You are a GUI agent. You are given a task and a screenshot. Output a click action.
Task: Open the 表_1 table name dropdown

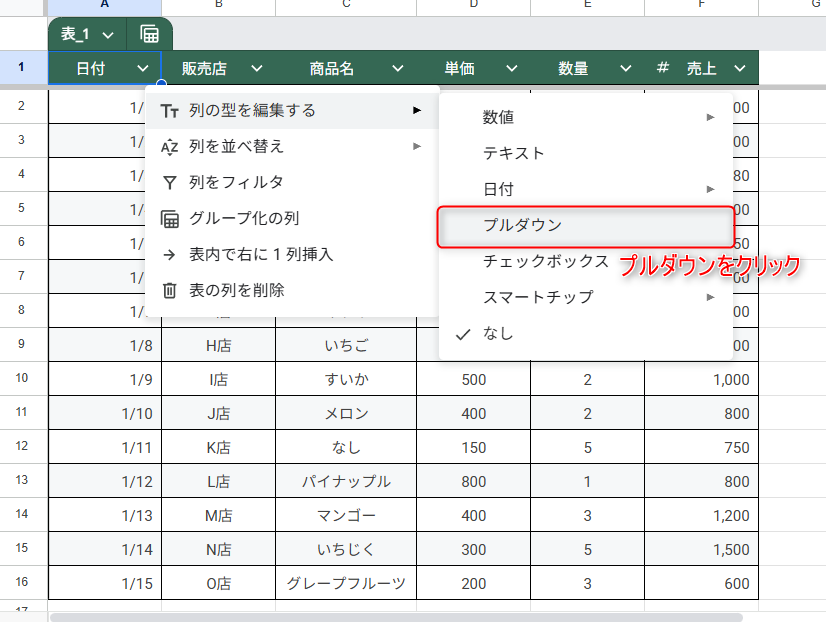pos(107,34)
